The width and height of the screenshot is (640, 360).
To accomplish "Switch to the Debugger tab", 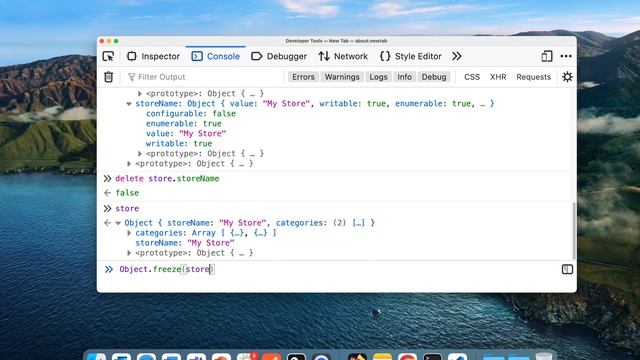I will tap(279, 56).
